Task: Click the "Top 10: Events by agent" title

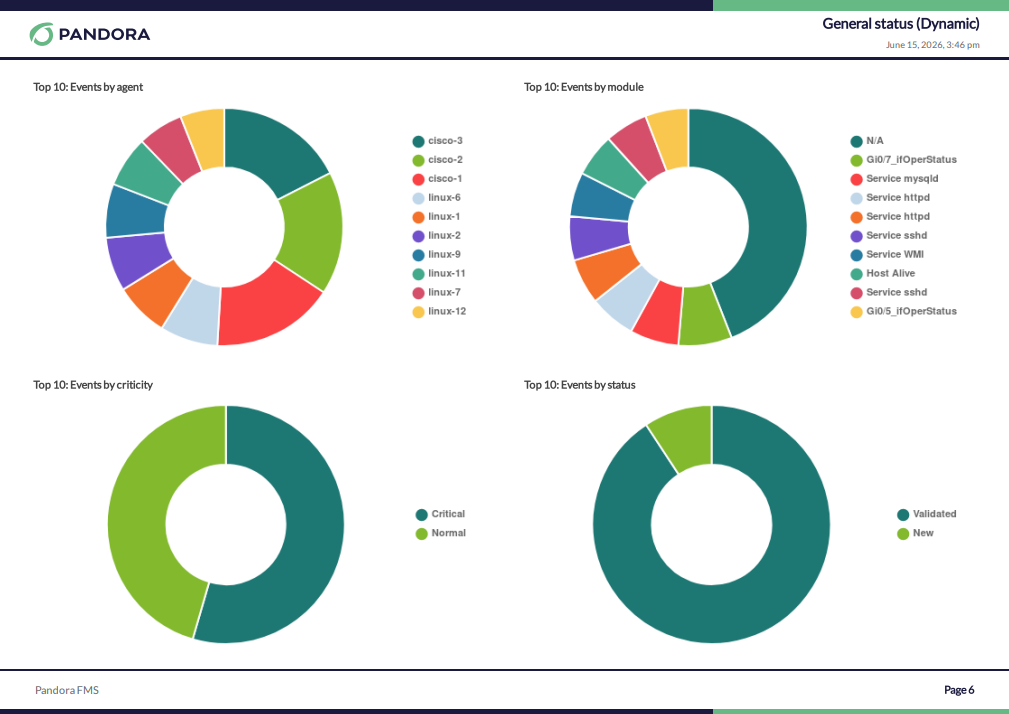Action: (88, 87)
